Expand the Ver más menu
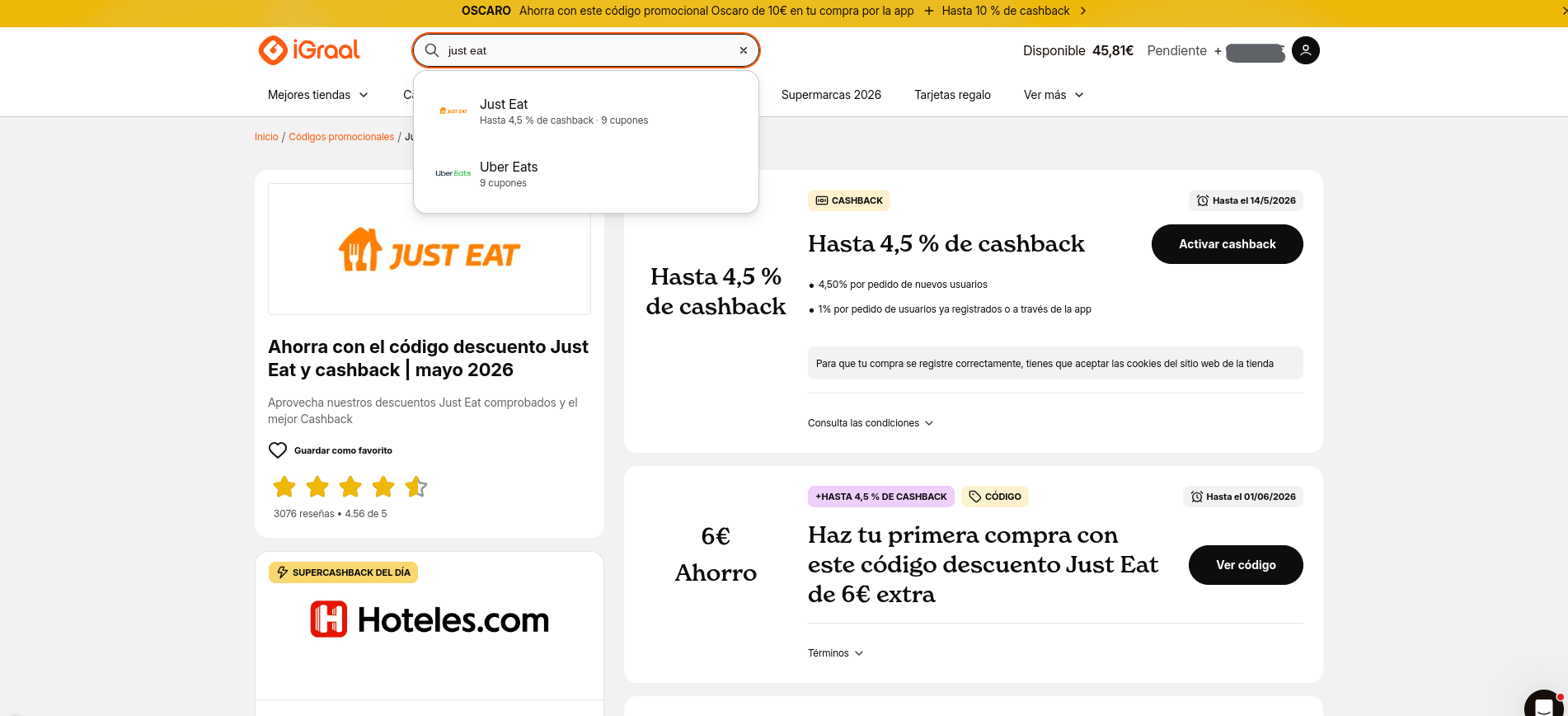The image size is (1568, 716). [x=1054, y=95]
